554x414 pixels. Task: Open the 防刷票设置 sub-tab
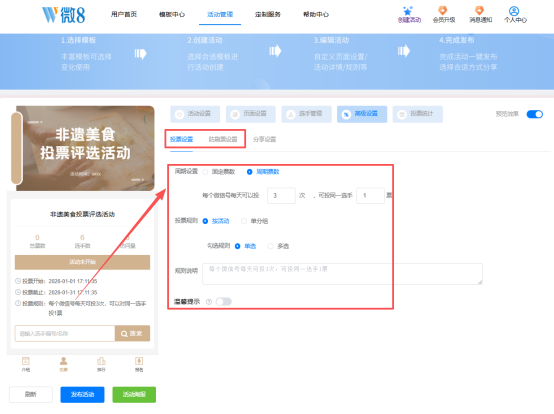pos(223,139)
